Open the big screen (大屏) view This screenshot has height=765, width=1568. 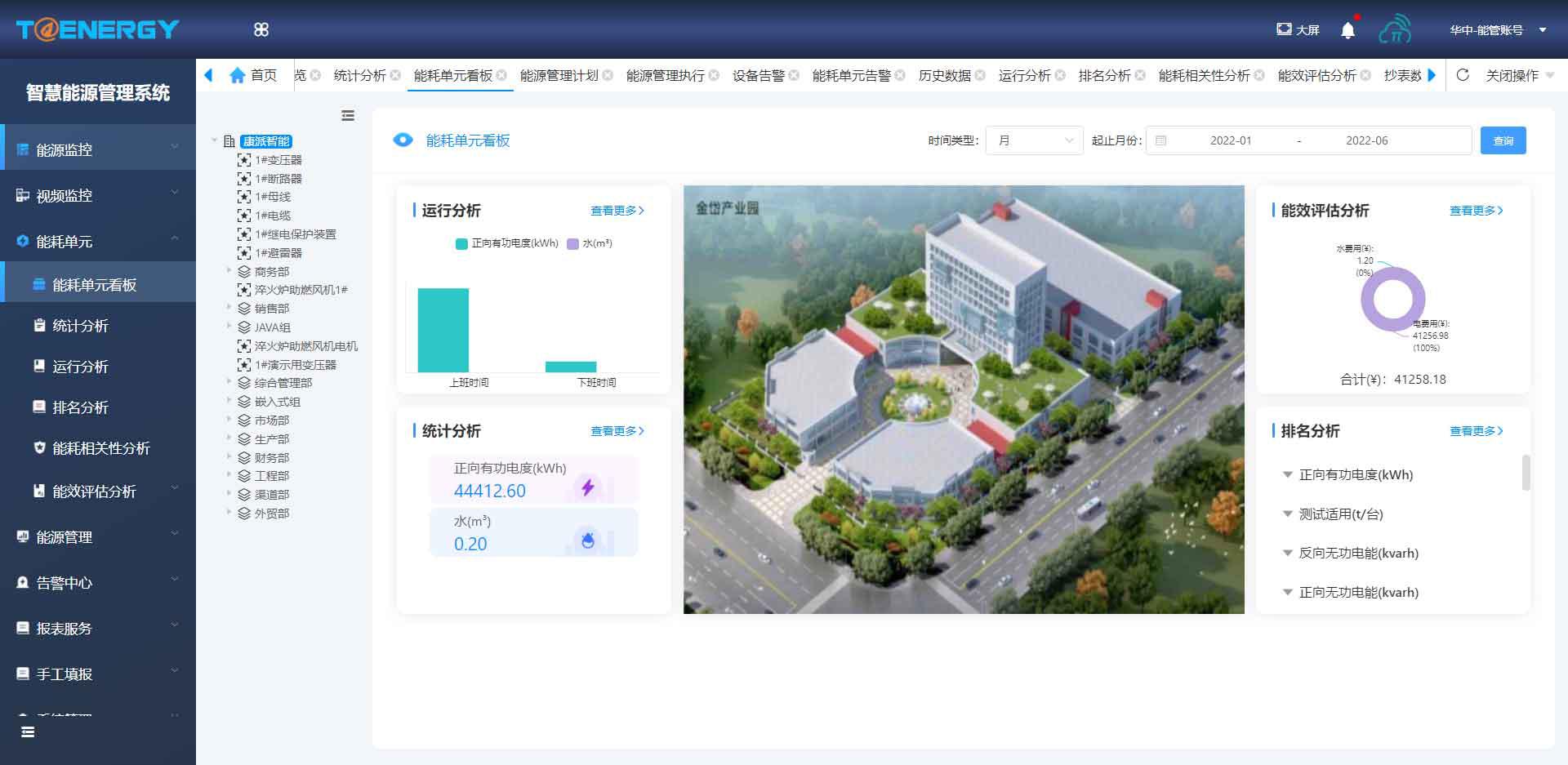click(1298, 29)
